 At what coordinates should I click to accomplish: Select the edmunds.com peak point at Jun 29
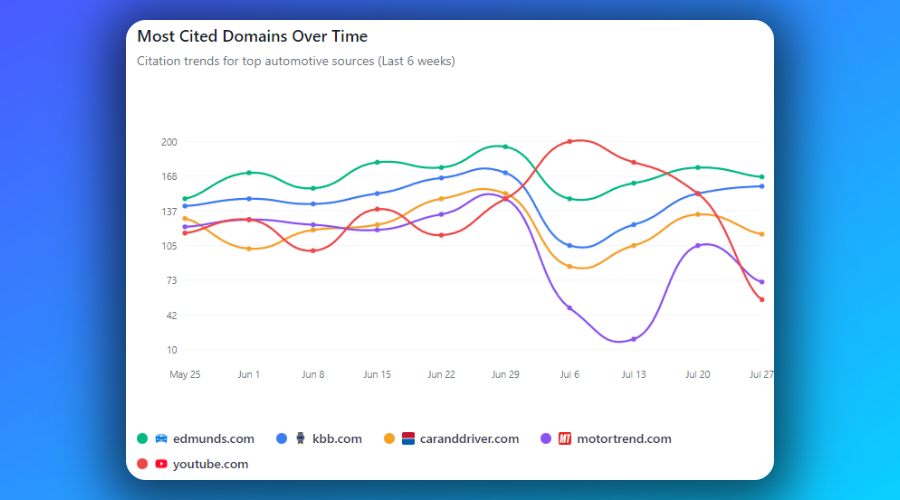505,147
